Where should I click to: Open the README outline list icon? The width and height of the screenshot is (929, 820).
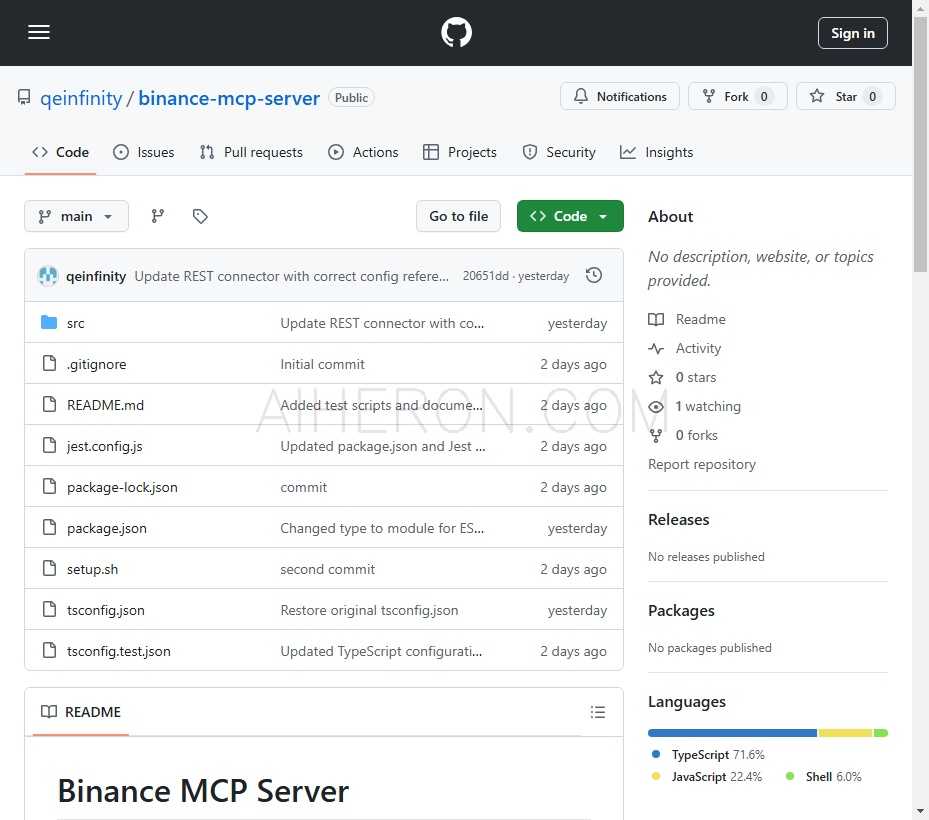[x=597, y=712]
